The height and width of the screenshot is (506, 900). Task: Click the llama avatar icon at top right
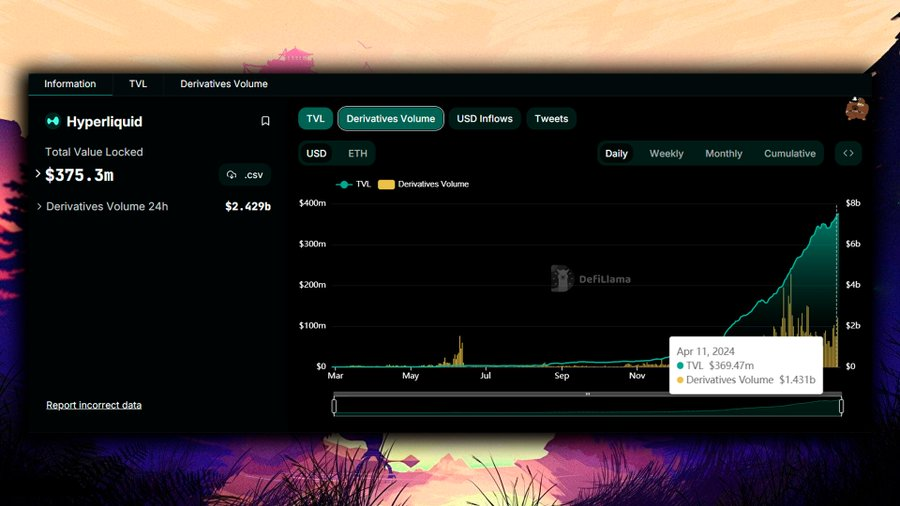point(856,108)
